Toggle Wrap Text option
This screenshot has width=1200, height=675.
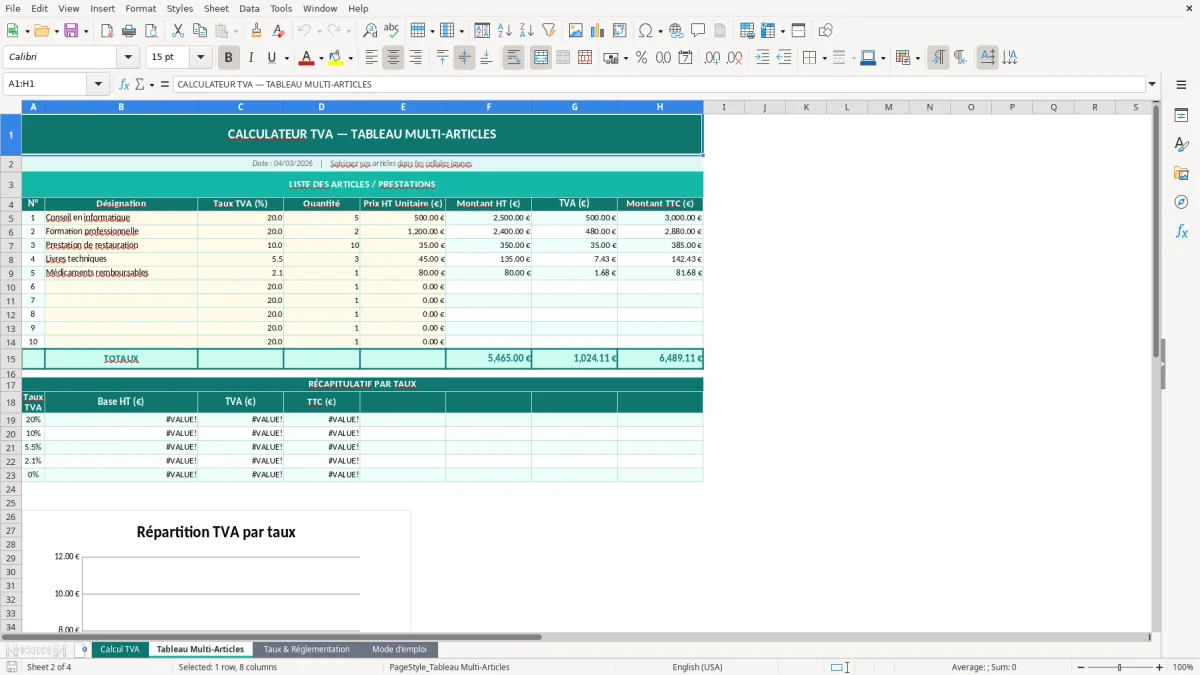tap(513, 58)
